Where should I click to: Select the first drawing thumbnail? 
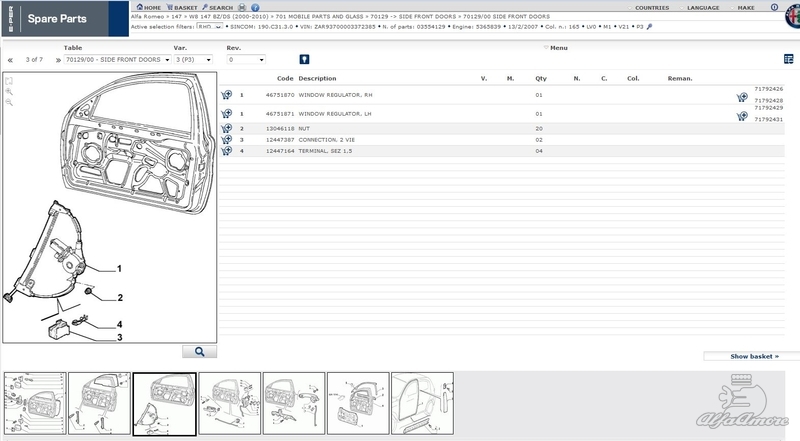tap(35, 403)
